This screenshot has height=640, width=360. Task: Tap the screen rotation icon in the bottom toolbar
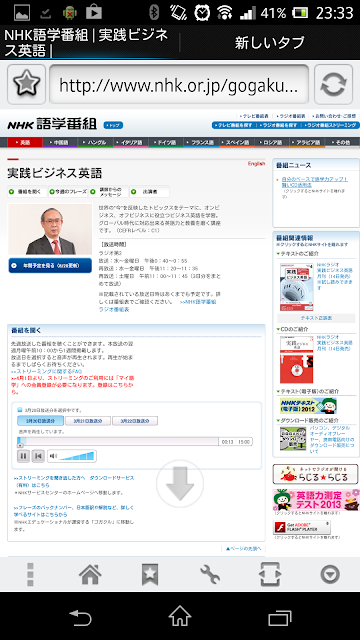tap(270, 574)
